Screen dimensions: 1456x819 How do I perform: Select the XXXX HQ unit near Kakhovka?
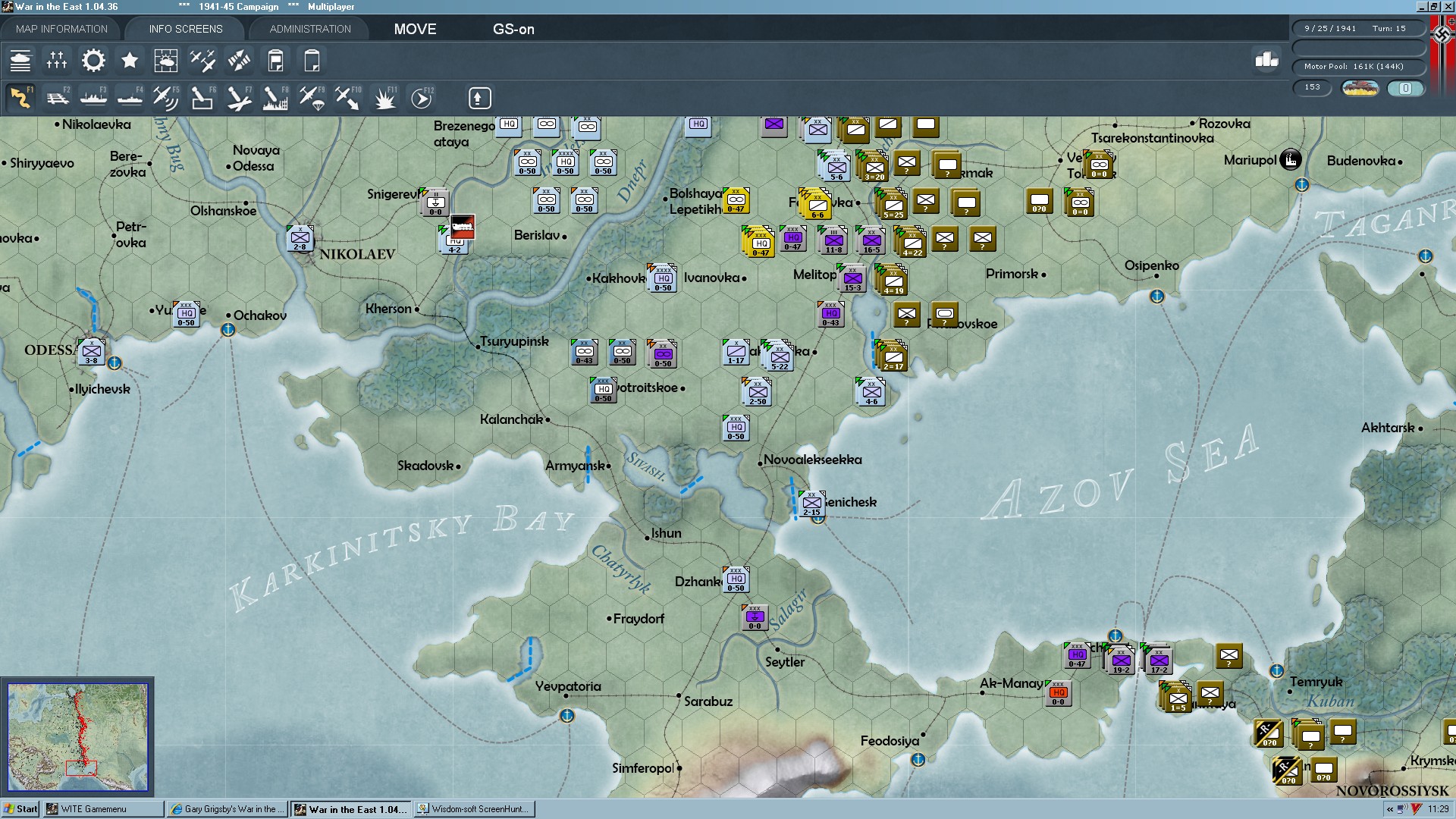[663, 278]
